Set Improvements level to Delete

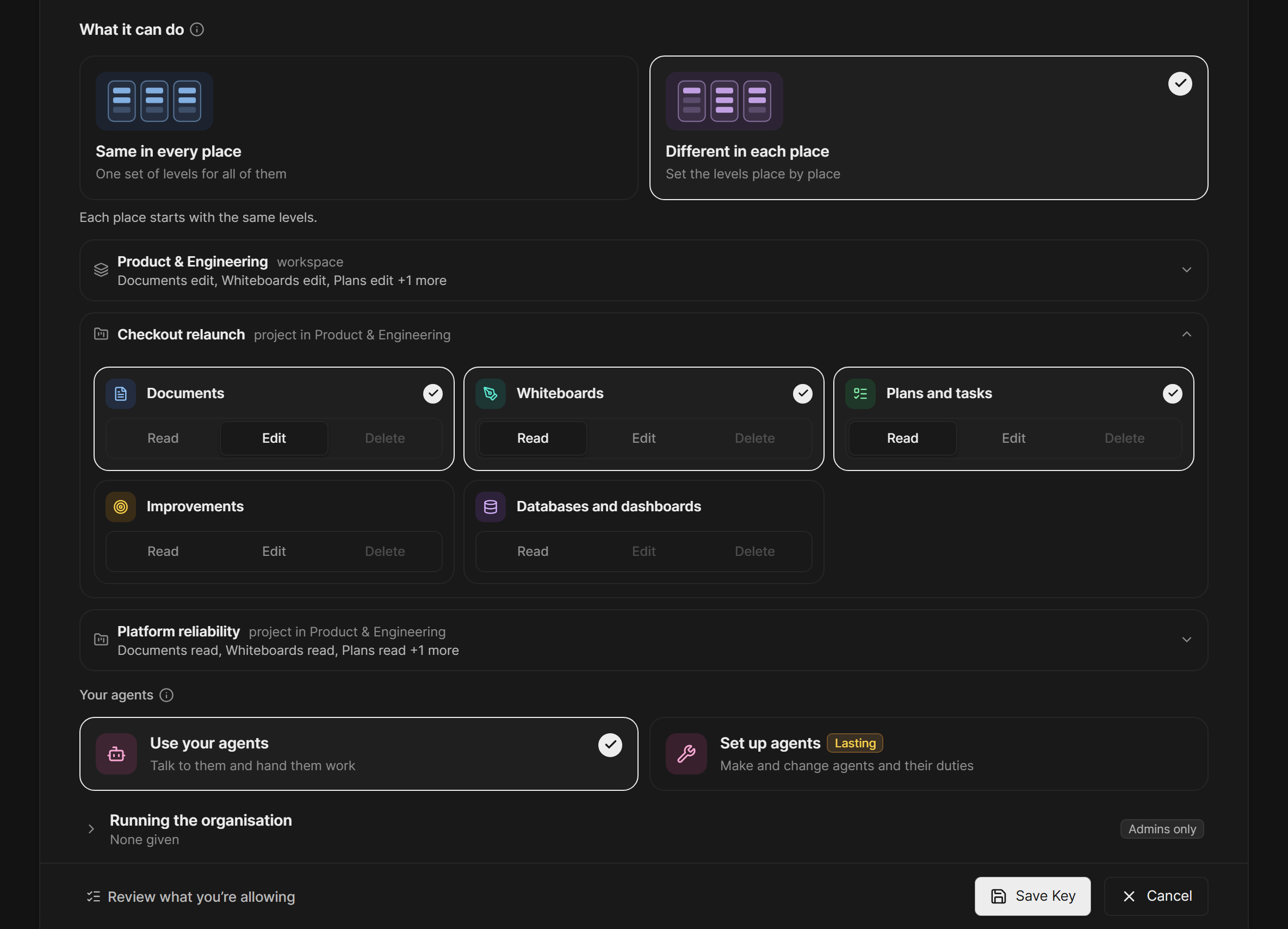click(x=385, y=552)
